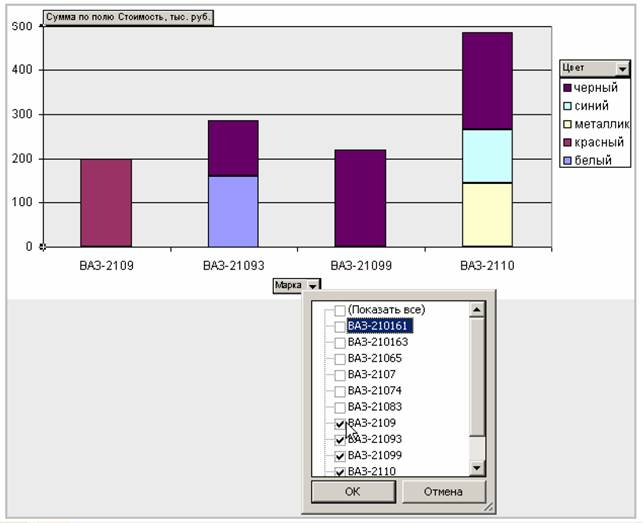Click the ВАЗ-2107 list item text
Image resolution: width=643 pixels, height=523 pixels.
[372, 375]
